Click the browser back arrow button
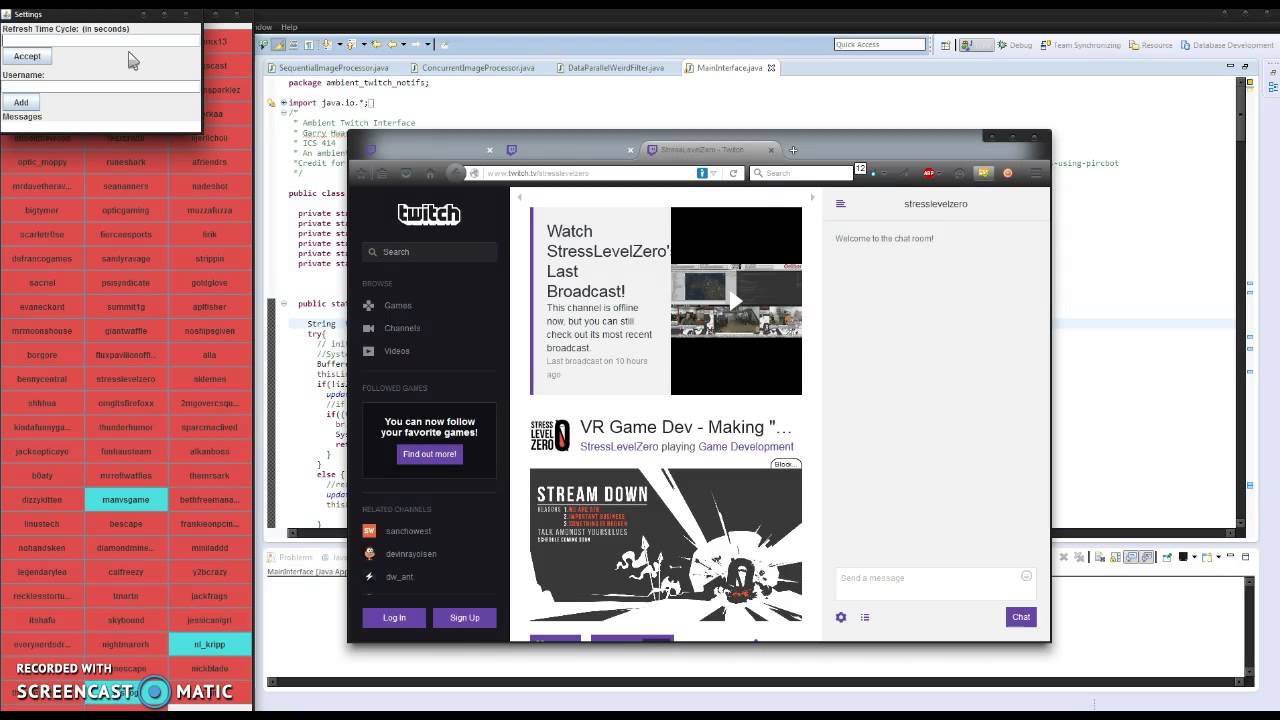 click(456, 173)
